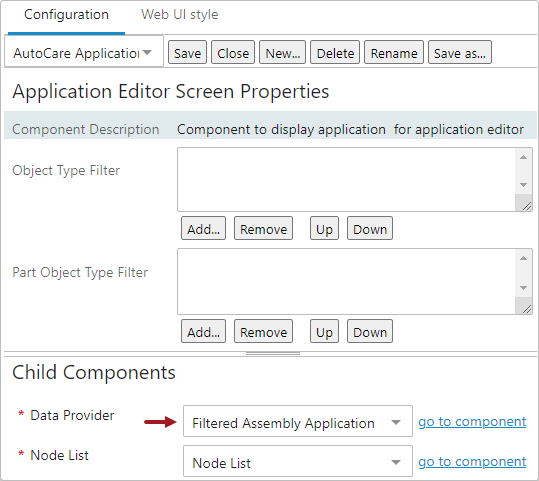539x481 pixels.
Task: Click resize grip of Object Type Filter box
Action: coord(526,206)
